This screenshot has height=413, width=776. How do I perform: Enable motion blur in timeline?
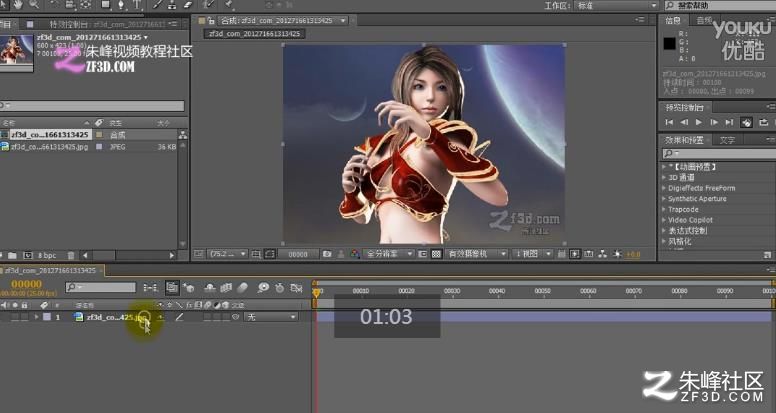coord(242,287)
